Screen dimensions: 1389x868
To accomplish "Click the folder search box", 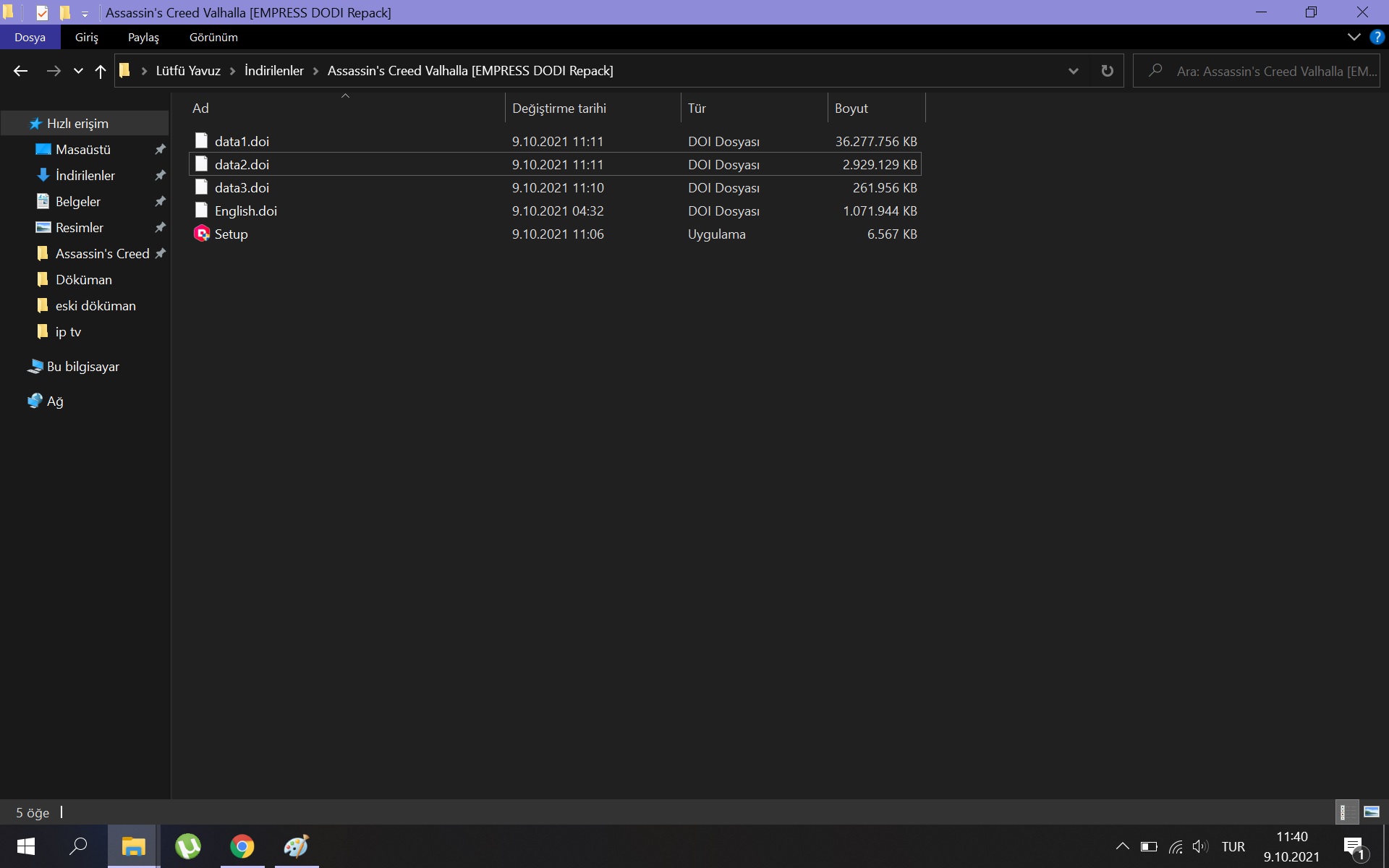I will pos(1257,71).
